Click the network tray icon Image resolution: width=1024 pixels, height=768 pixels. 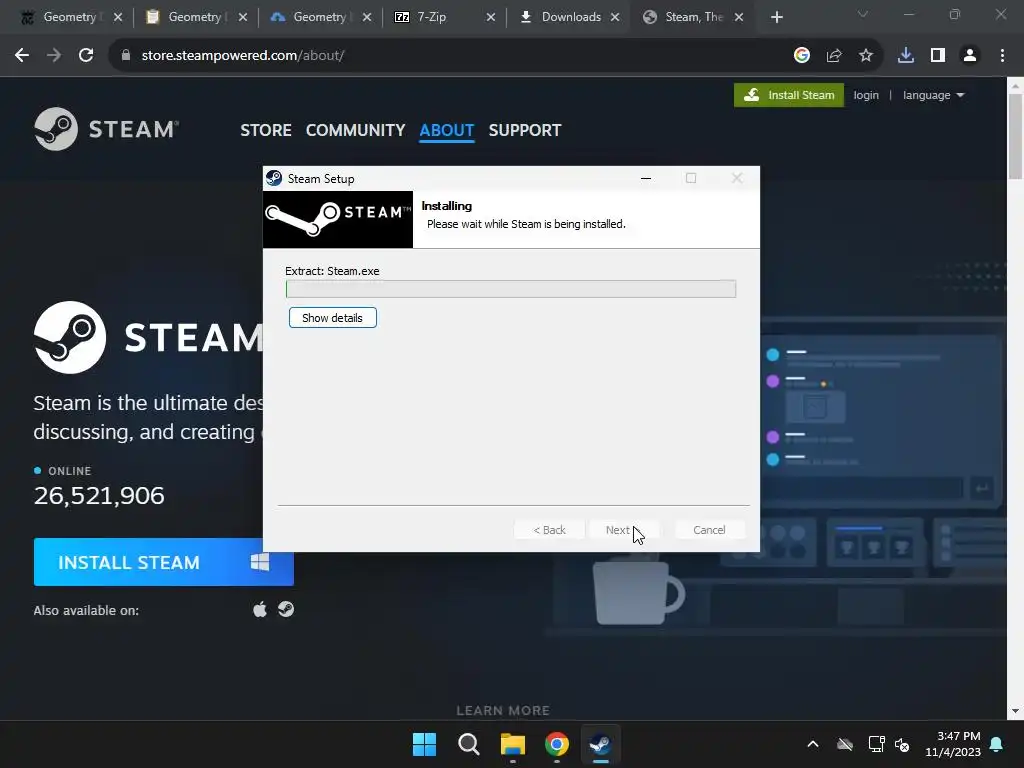point(876,744)
